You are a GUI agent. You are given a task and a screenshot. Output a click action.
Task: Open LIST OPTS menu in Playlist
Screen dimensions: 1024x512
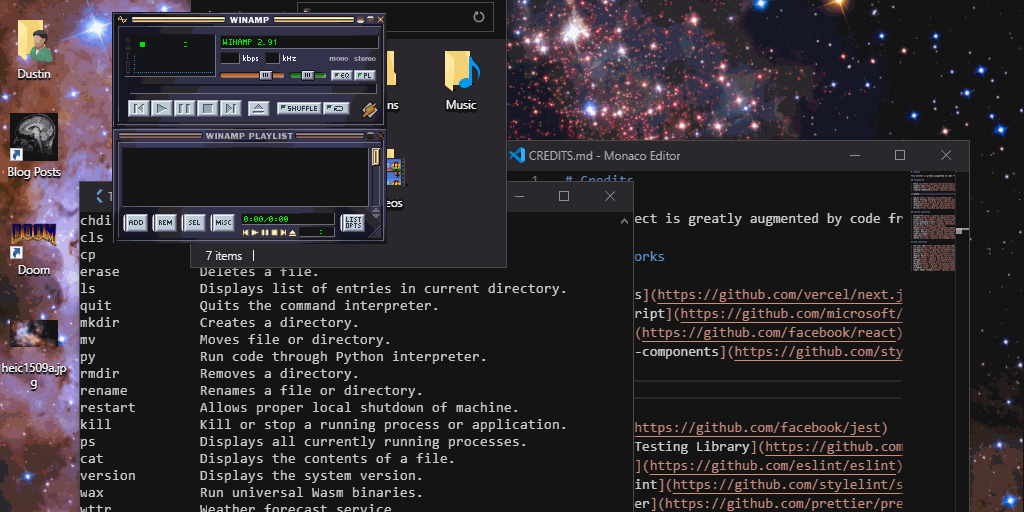point(353,223)
